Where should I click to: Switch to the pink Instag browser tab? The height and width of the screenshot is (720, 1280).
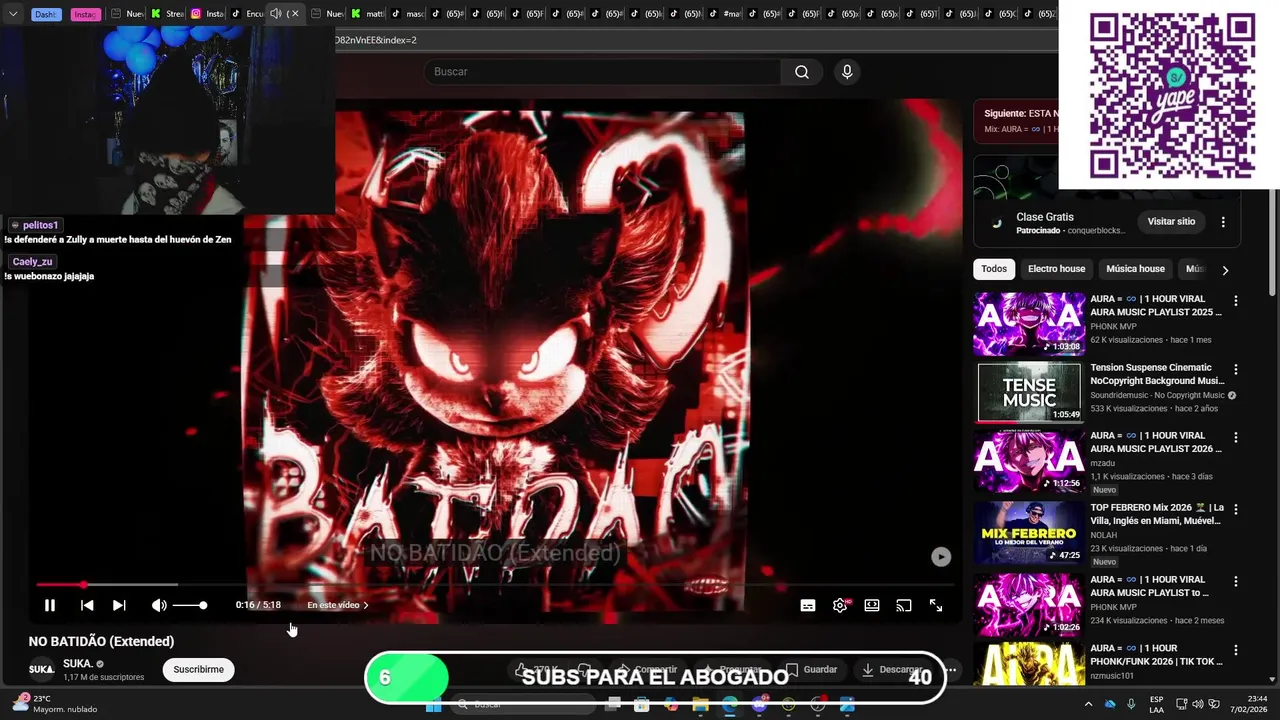coord(85,14)
